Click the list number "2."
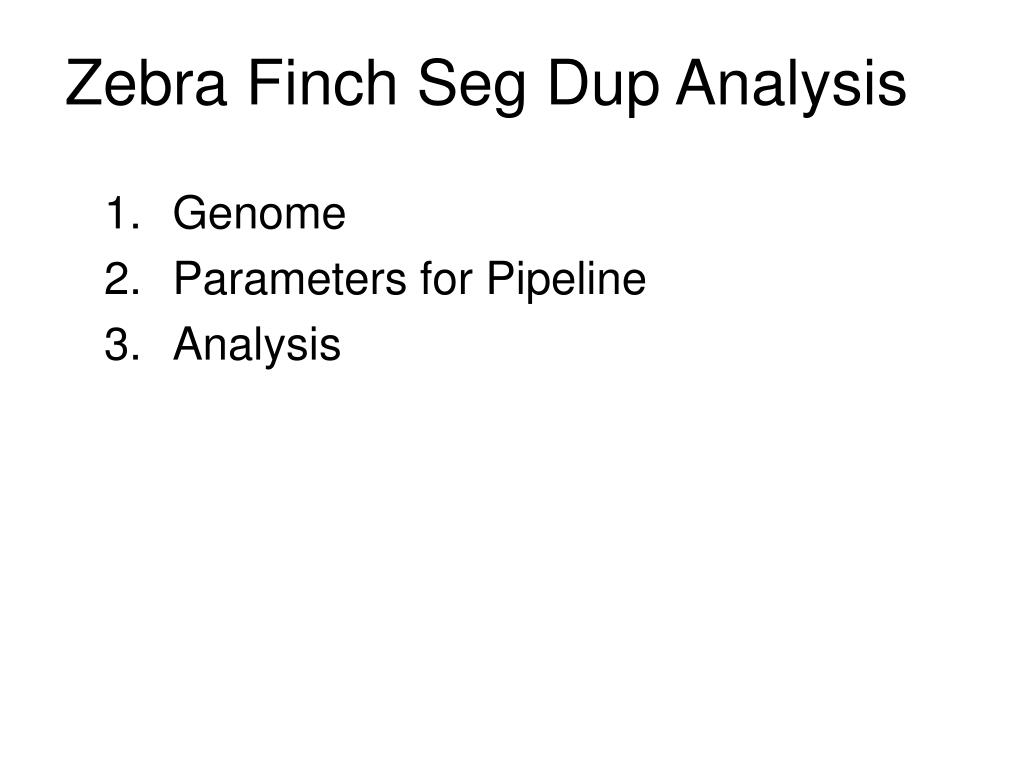 pos(123,279)
